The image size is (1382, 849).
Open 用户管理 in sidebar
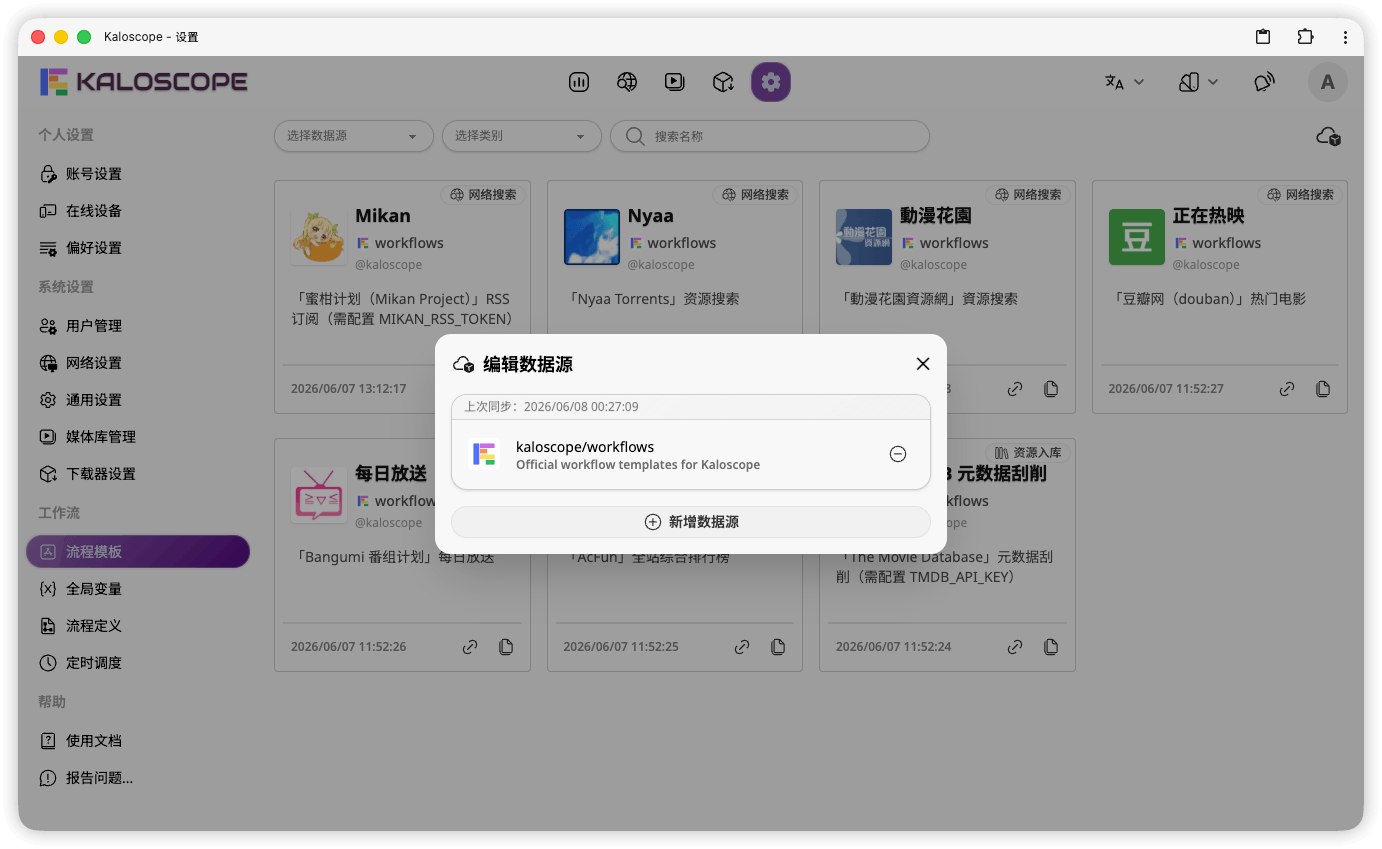138,326
